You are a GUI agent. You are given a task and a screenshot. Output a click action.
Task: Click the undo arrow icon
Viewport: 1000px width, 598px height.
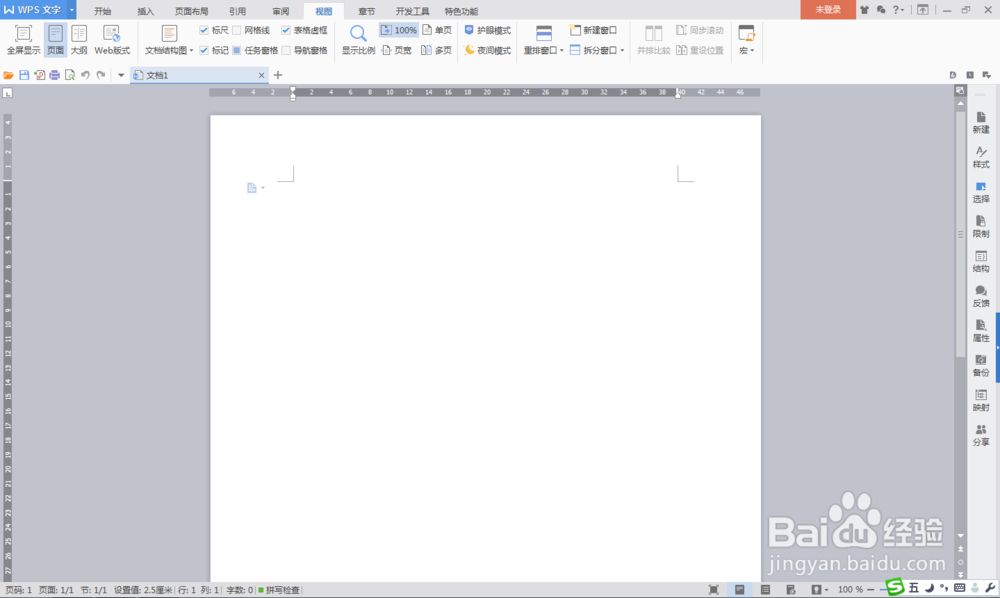tap(85, 75)
